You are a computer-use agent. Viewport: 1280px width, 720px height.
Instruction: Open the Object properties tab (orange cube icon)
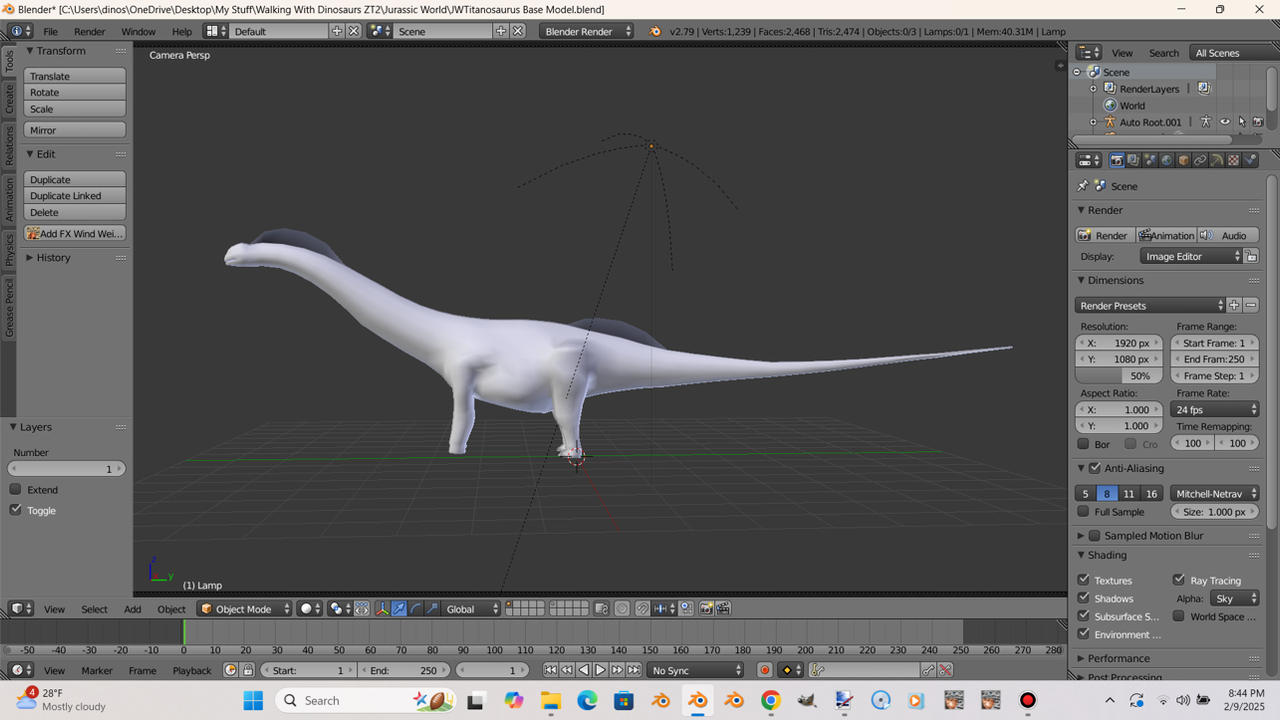click(x=1183, y=159)
